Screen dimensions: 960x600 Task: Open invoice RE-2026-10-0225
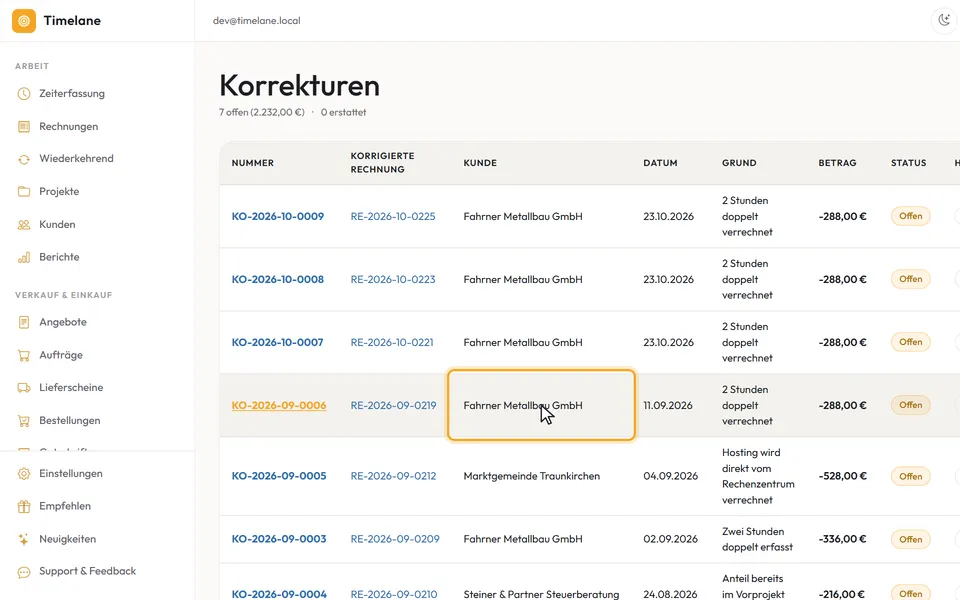pyautogui.click(x=393, y=216)
